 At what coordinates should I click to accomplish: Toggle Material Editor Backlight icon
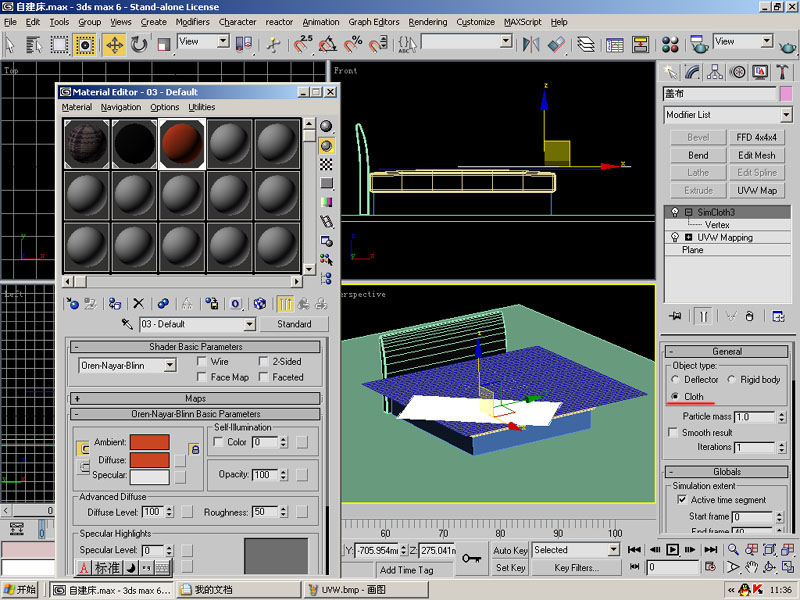(x=326, y=146)
